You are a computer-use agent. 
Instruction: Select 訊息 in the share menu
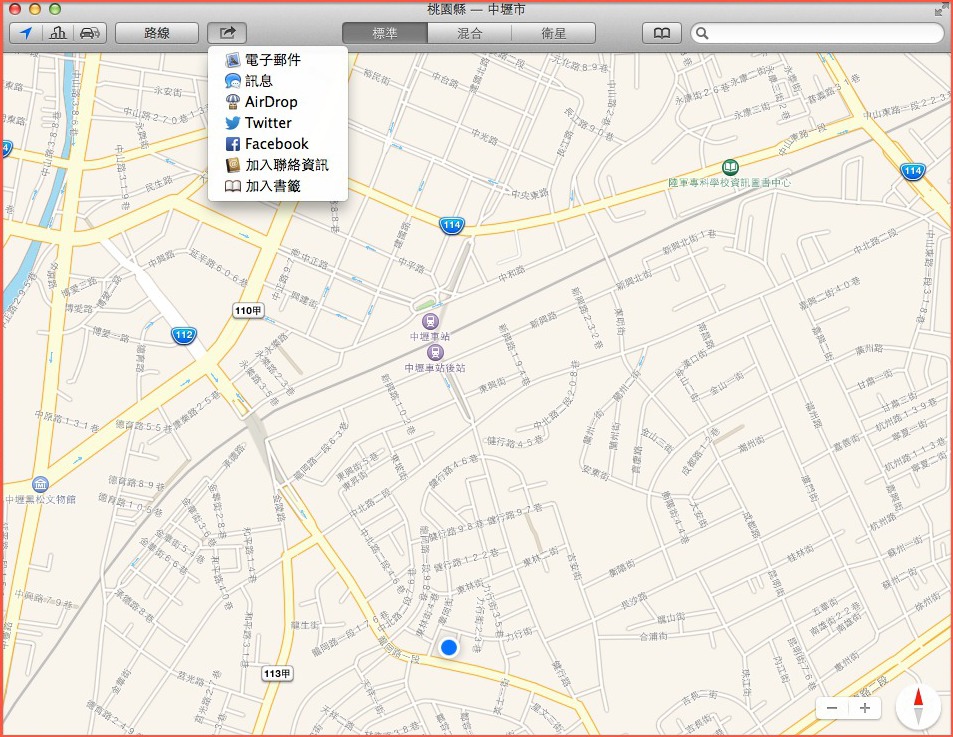[258, 81]
